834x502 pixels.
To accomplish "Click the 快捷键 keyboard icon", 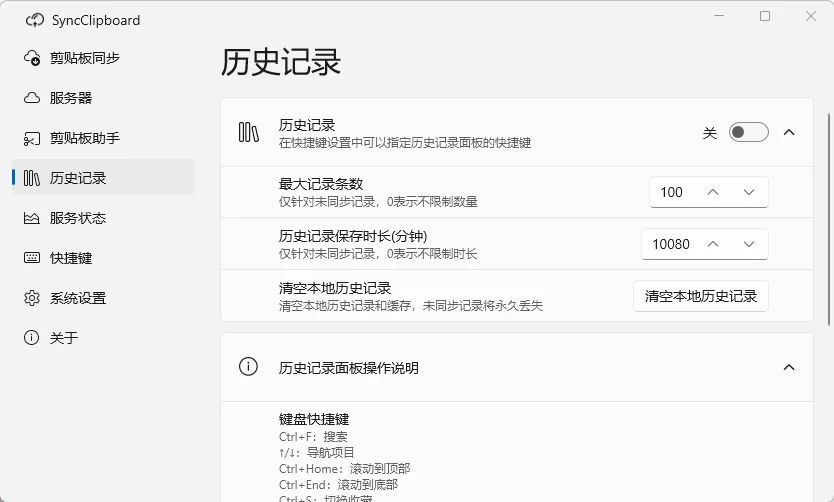I will pos(32,258).
